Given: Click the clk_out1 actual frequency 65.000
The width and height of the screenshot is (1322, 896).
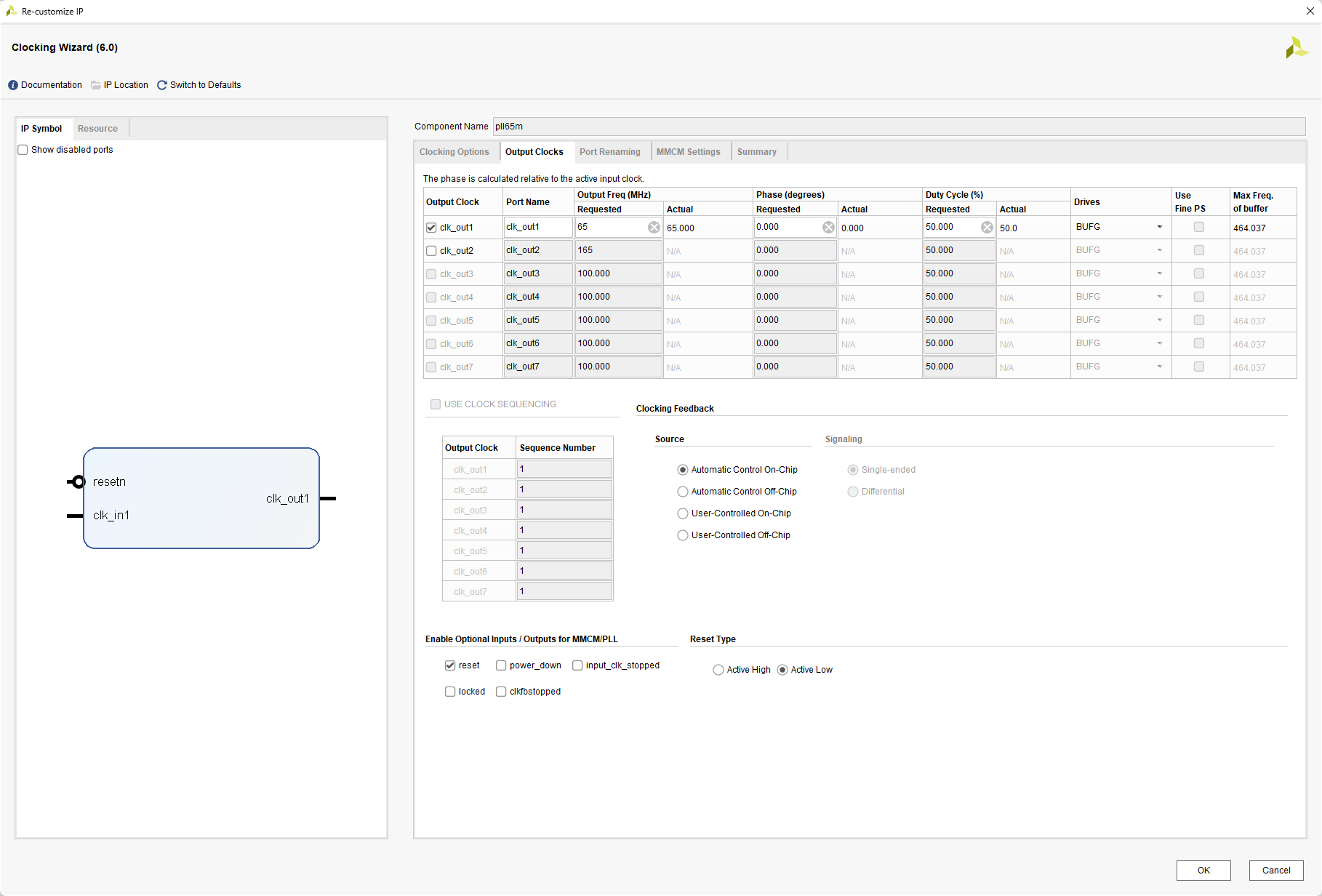Looking at the screenshot, I should tap(681, 228).
